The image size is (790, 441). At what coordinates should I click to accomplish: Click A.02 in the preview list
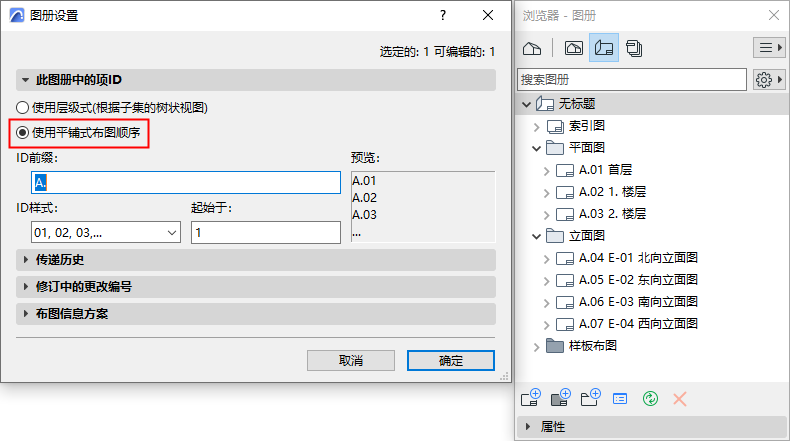364,198
